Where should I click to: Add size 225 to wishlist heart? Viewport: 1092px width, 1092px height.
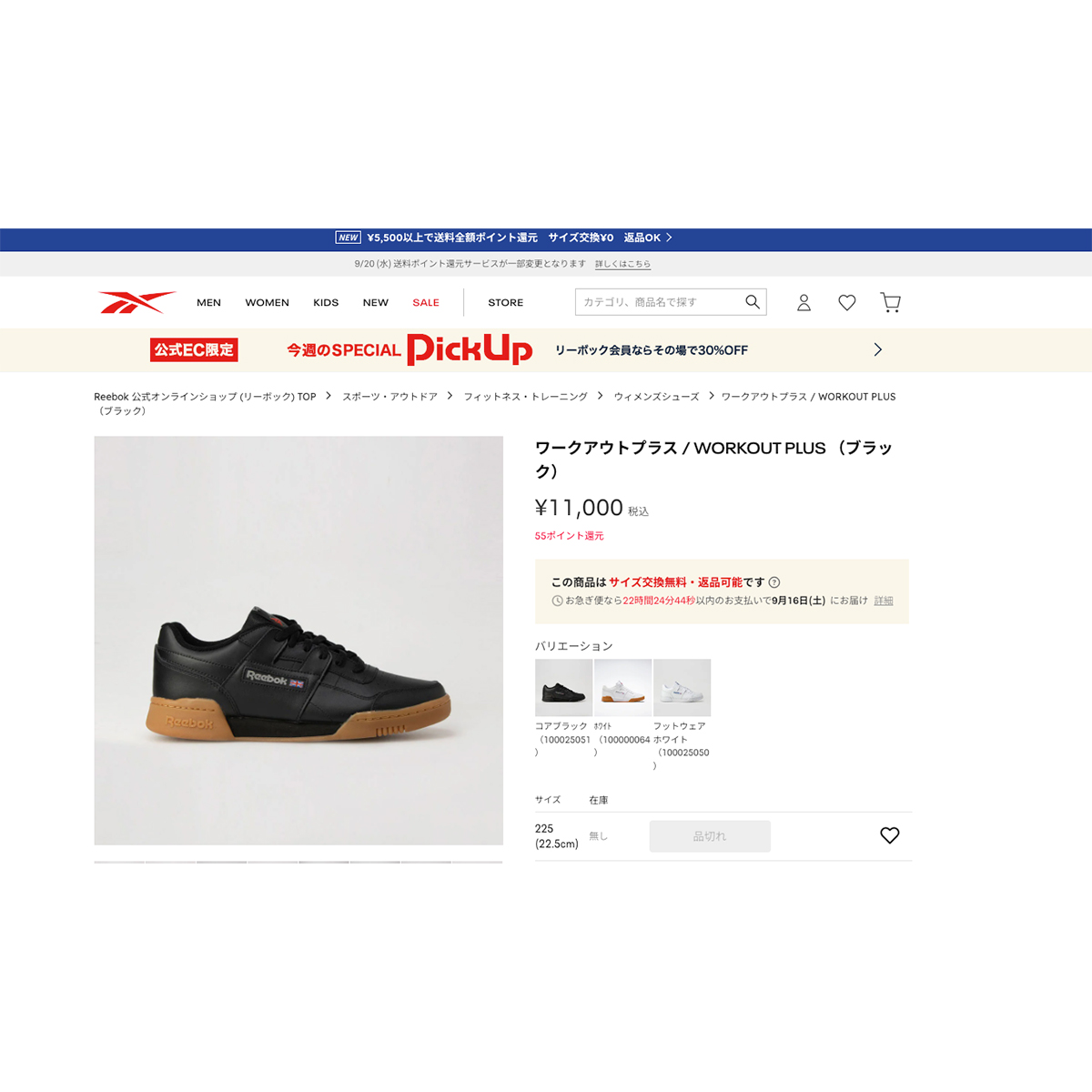890,835
